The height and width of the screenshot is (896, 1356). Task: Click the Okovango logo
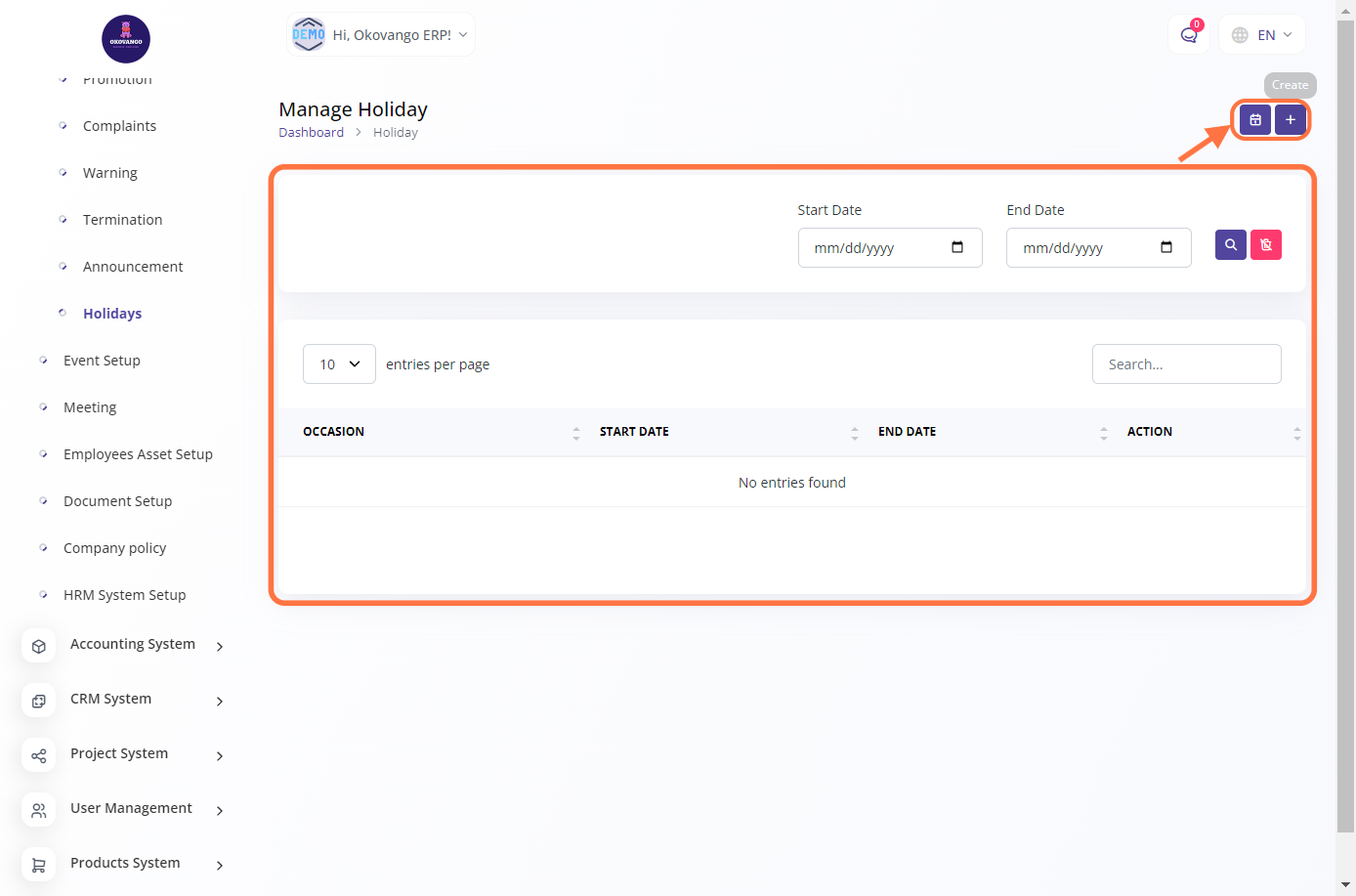pos(126,39)
